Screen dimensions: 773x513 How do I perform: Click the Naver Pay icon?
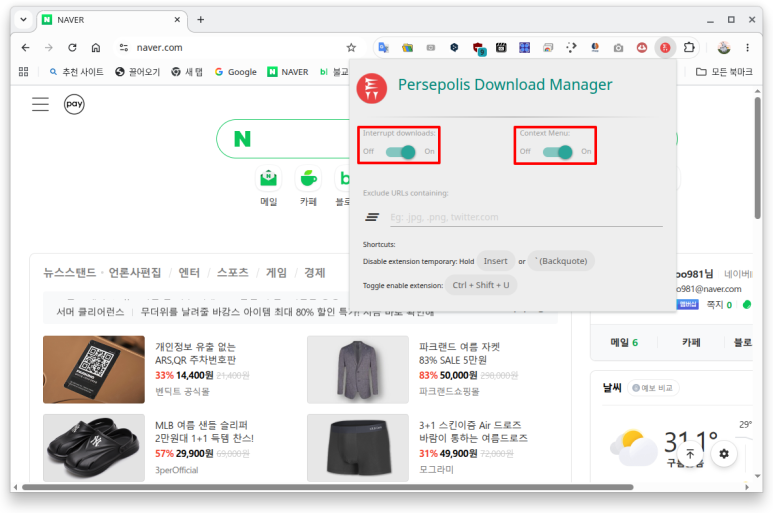coord(74,104)
